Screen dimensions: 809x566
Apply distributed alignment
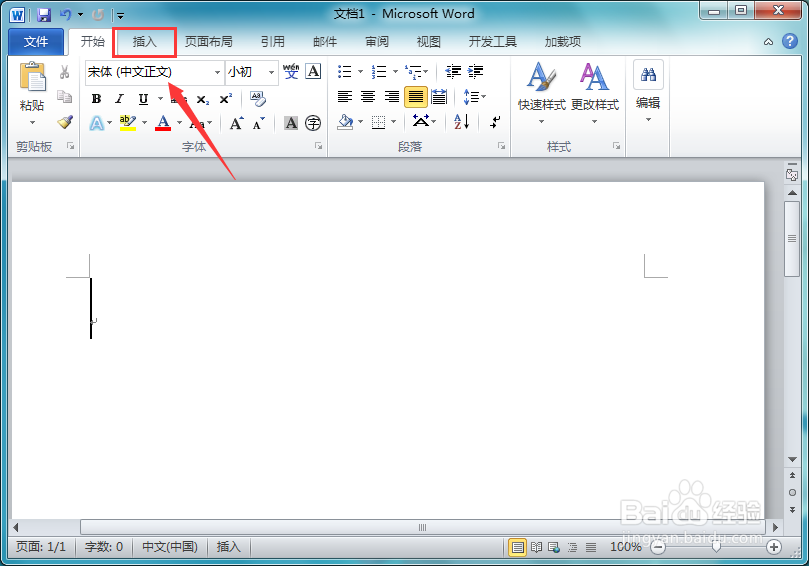(x=439, y=96)
